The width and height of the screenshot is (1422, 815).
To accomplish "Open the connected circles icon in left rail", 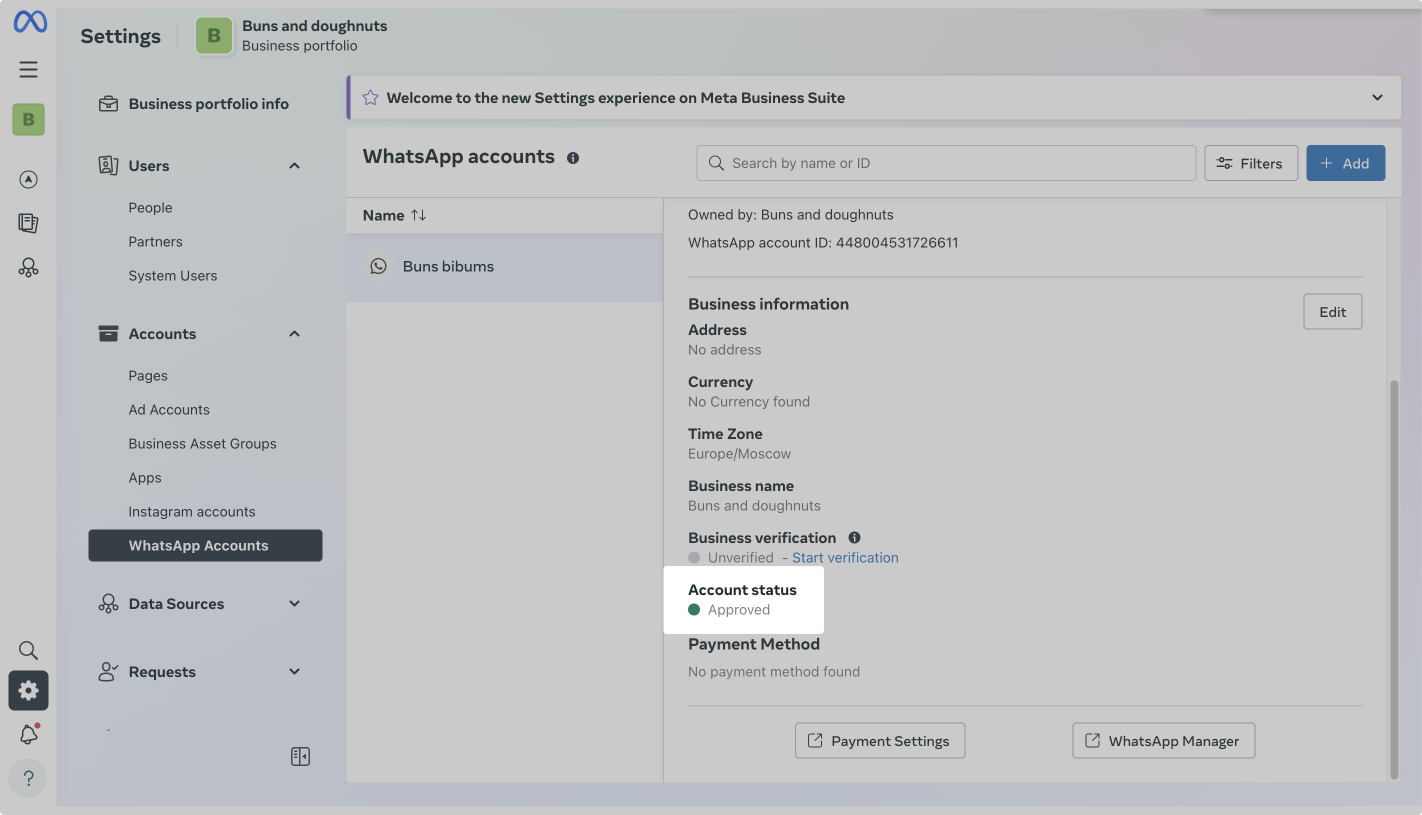I will 28,267.
